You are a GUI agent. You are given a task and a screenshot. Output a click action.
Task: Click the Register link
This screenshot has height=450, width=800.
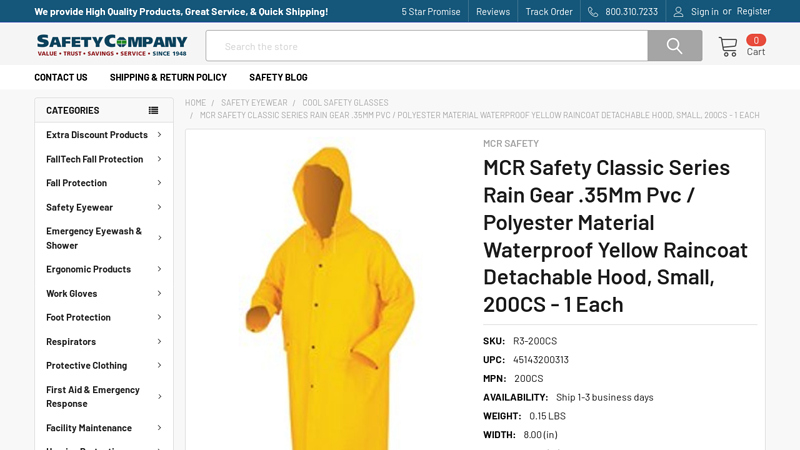tap(753, 11)
